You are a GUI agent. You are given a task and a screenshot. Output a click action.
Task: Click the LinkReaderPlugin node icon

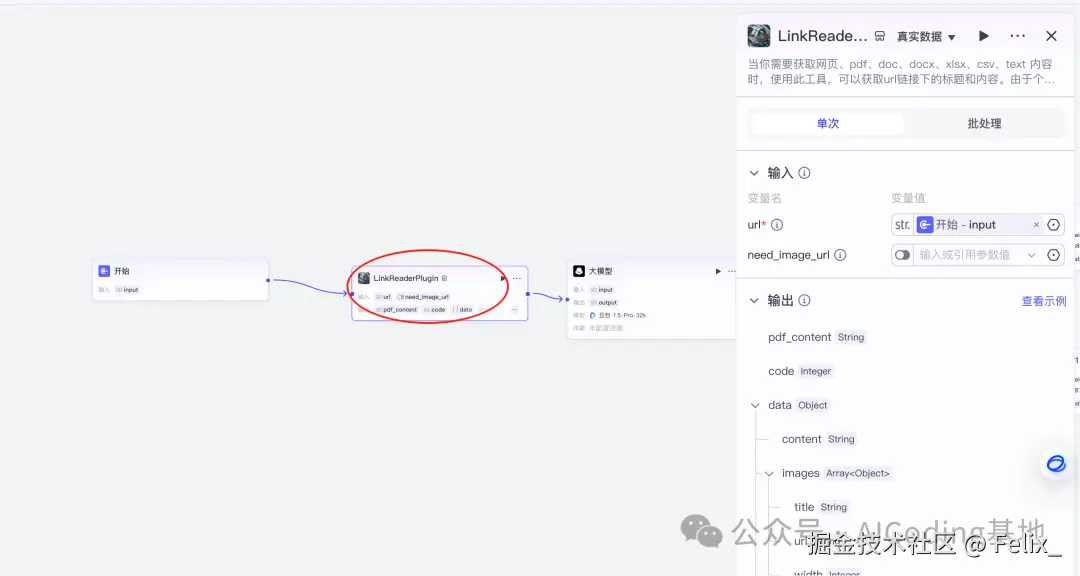(x=364, y=278)
